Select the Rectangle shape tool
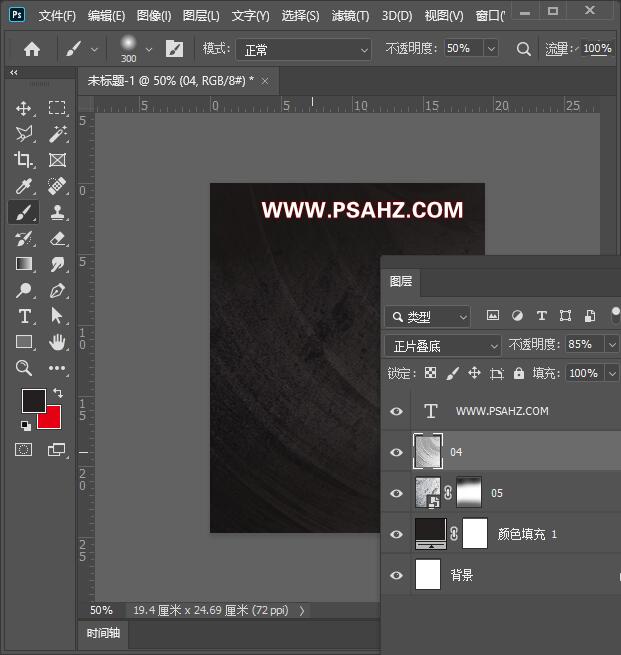This screenshot has height=655, width=621. pos(24,342)
